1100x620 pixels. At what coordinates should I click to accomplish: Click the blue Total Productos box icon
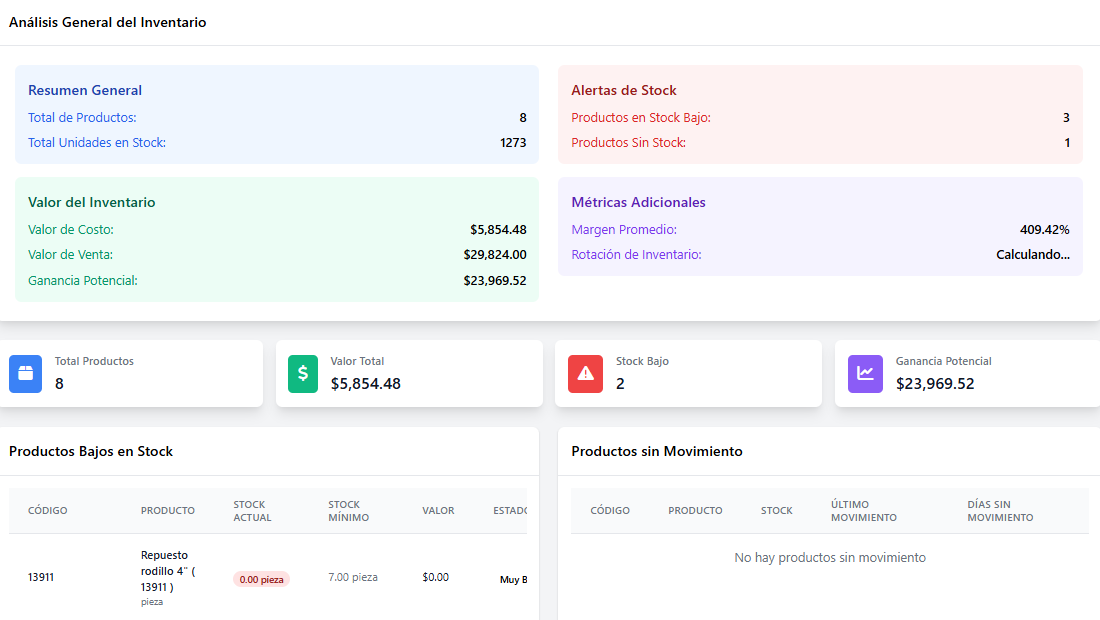point(25,373)
